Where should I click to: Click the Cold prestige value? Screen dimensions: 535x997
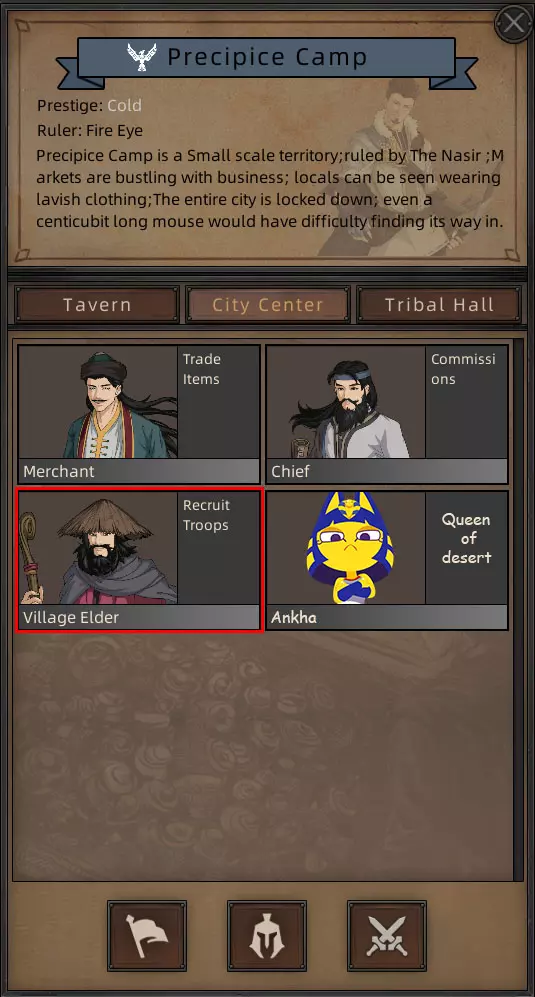point(124,106)
